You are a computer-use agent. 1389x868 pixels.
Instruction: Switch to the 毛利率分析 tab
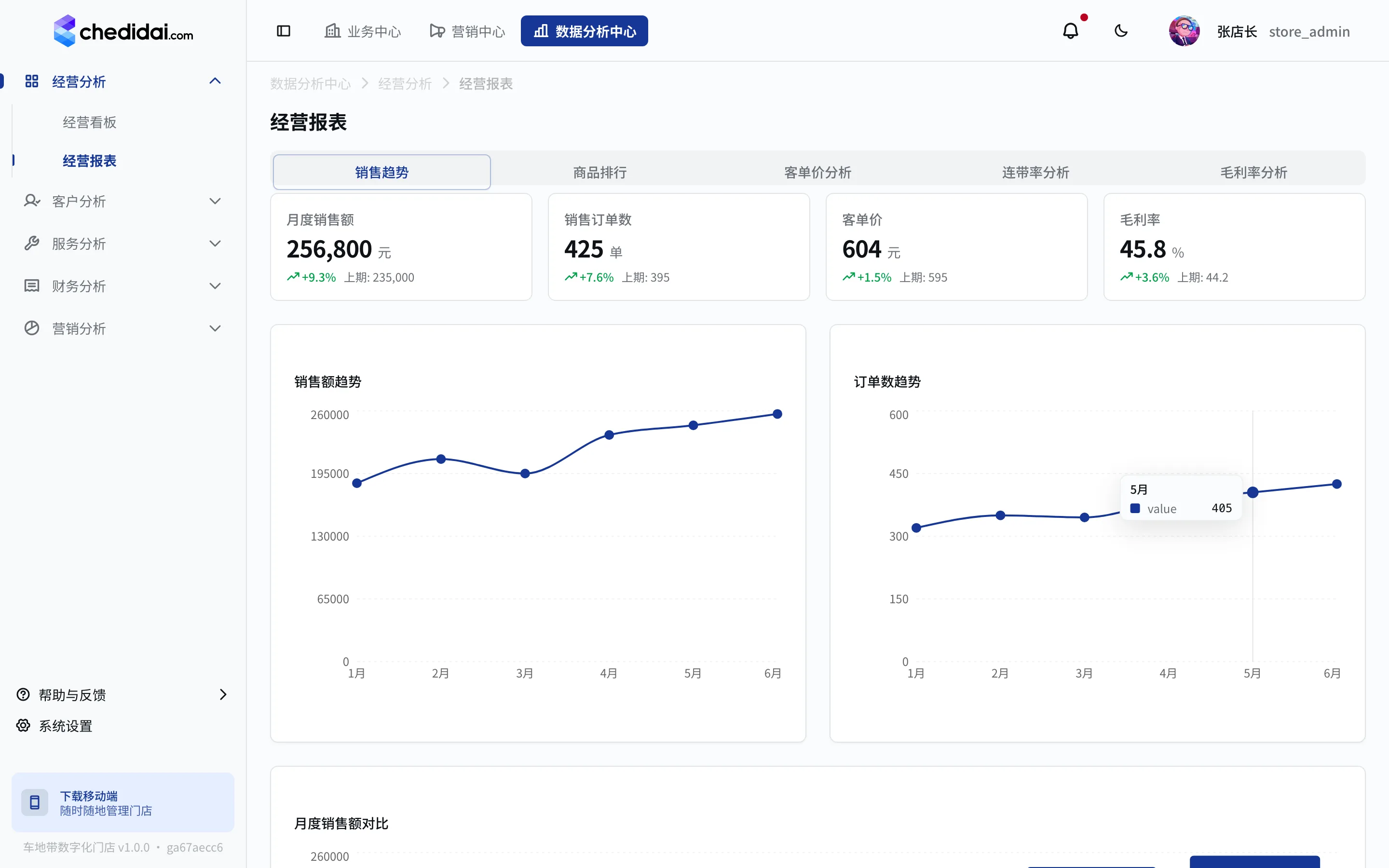(1253, 172)
